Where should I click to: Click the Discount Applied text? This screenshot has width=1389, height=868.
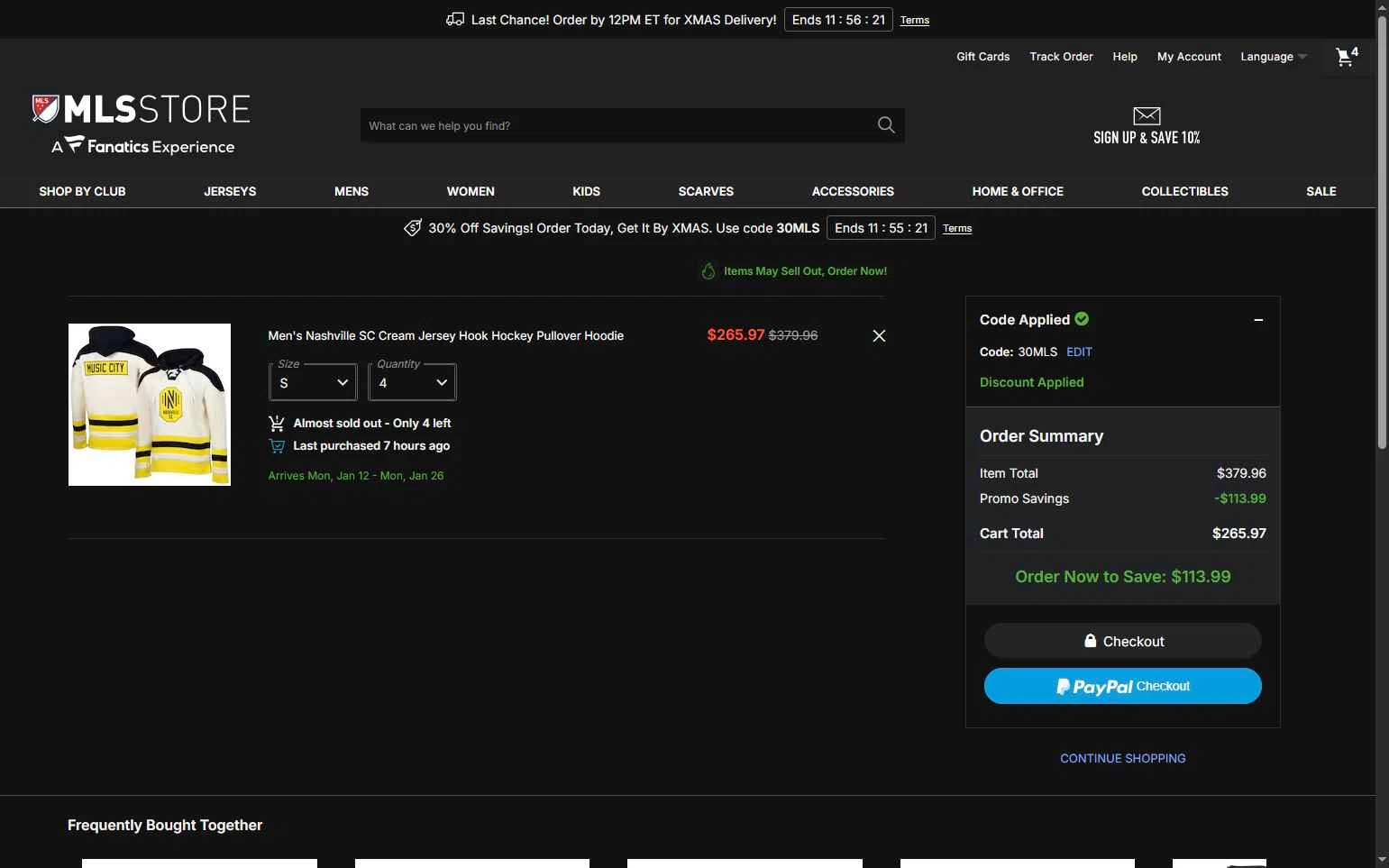(1032, 382)
